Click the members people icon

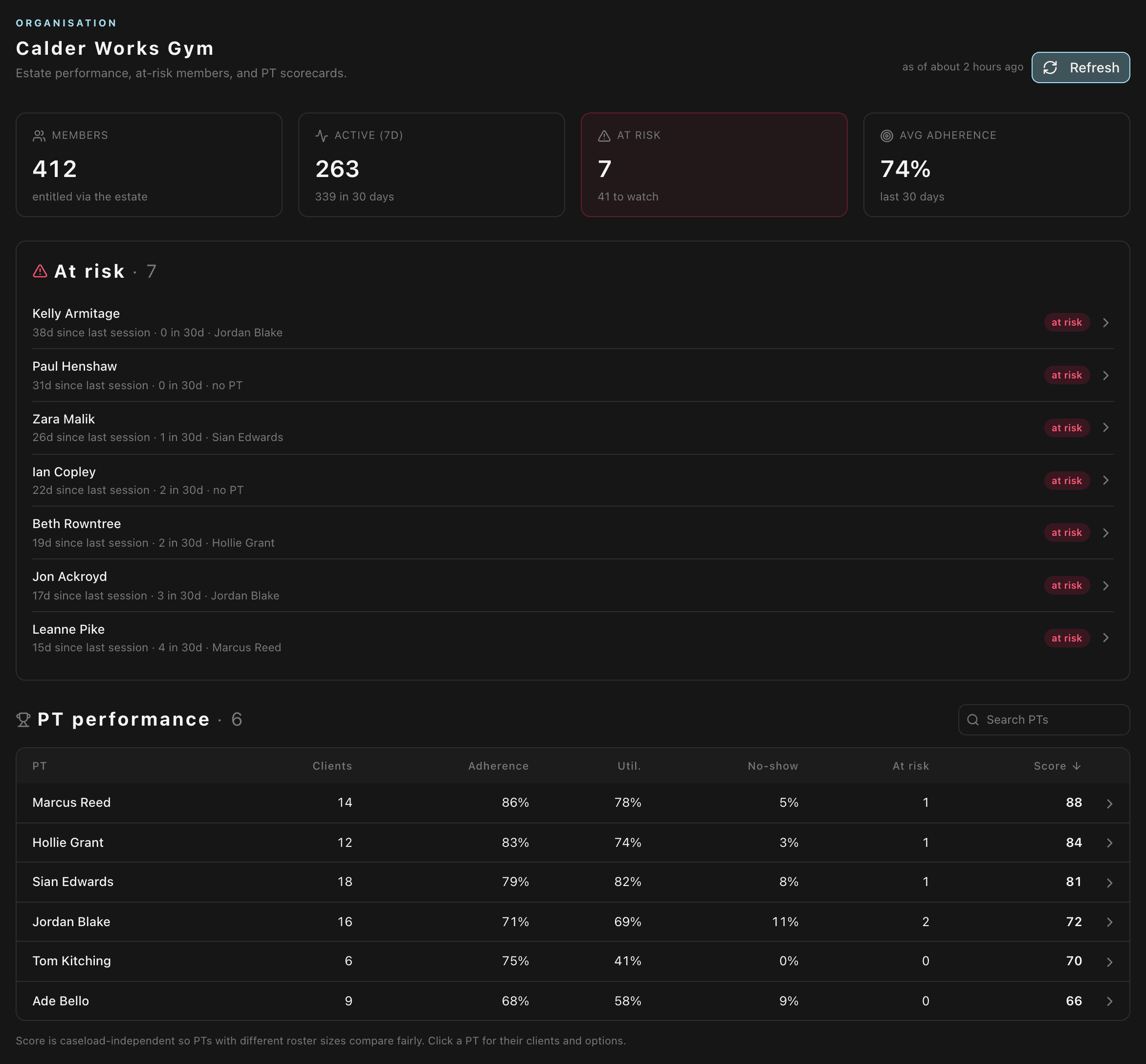coord(39,136)
